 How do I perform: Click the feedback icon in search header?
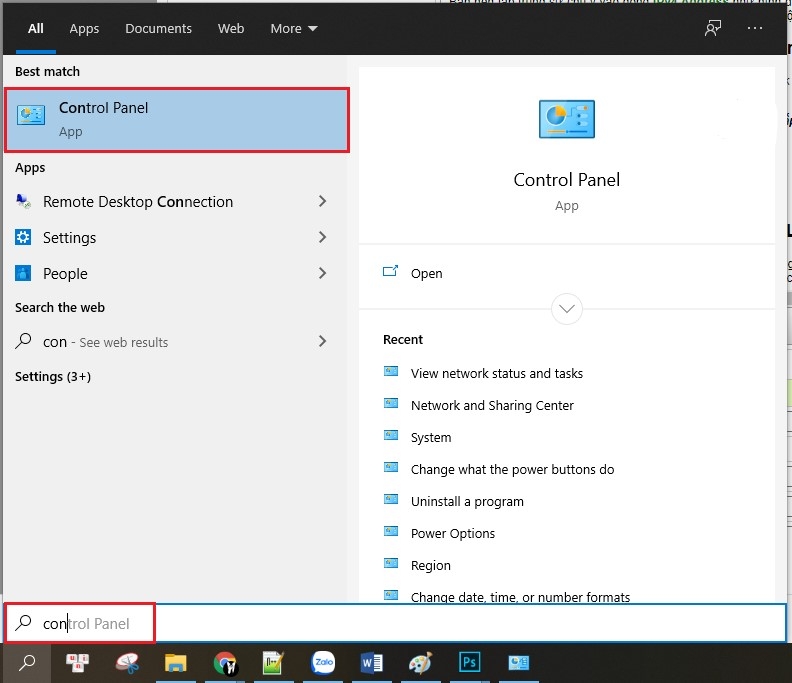pyautogui.click(x=712, y=28)
